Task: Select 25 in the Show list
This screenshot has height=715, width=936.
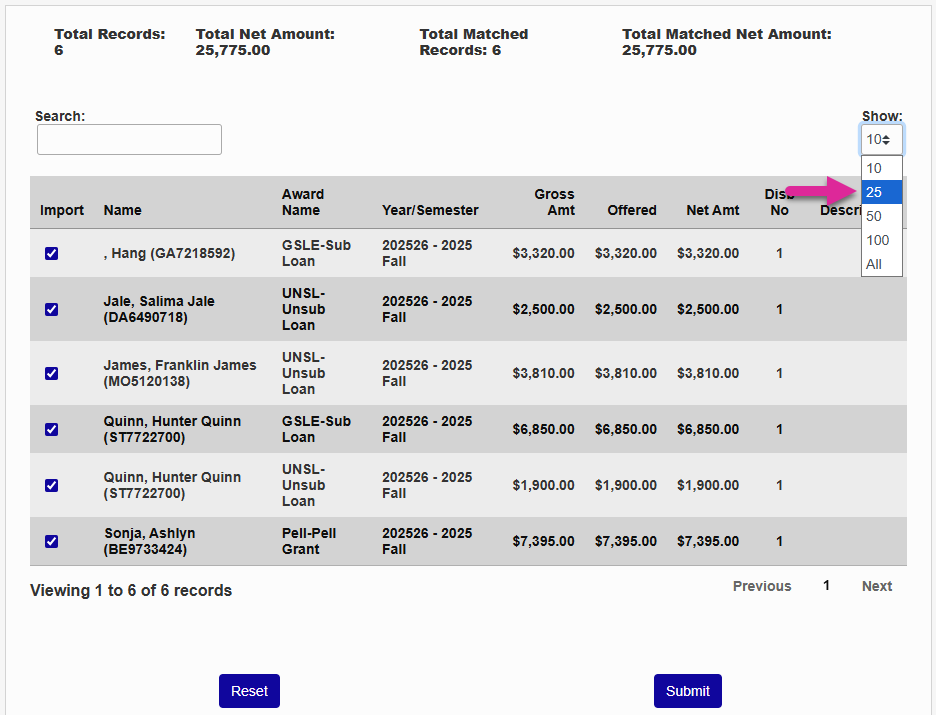Action: (x=881, y=192)
